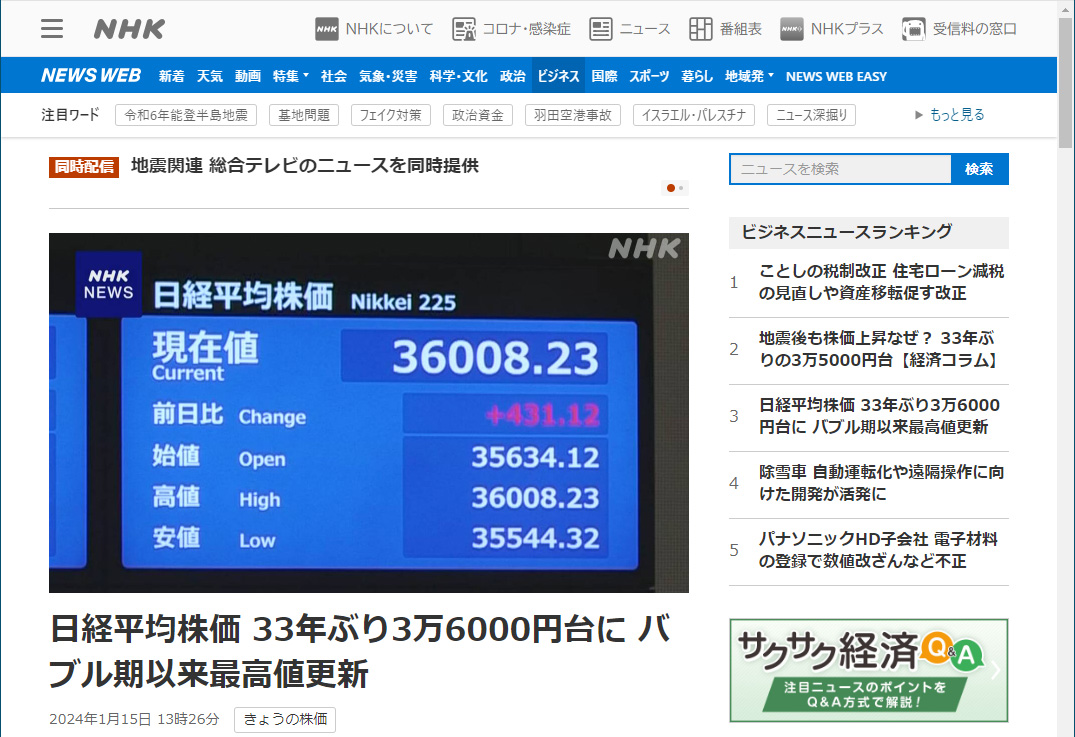Open the 番組表 schedule icon
Viewport: 1075px width, 737px height.
point(701,29)
